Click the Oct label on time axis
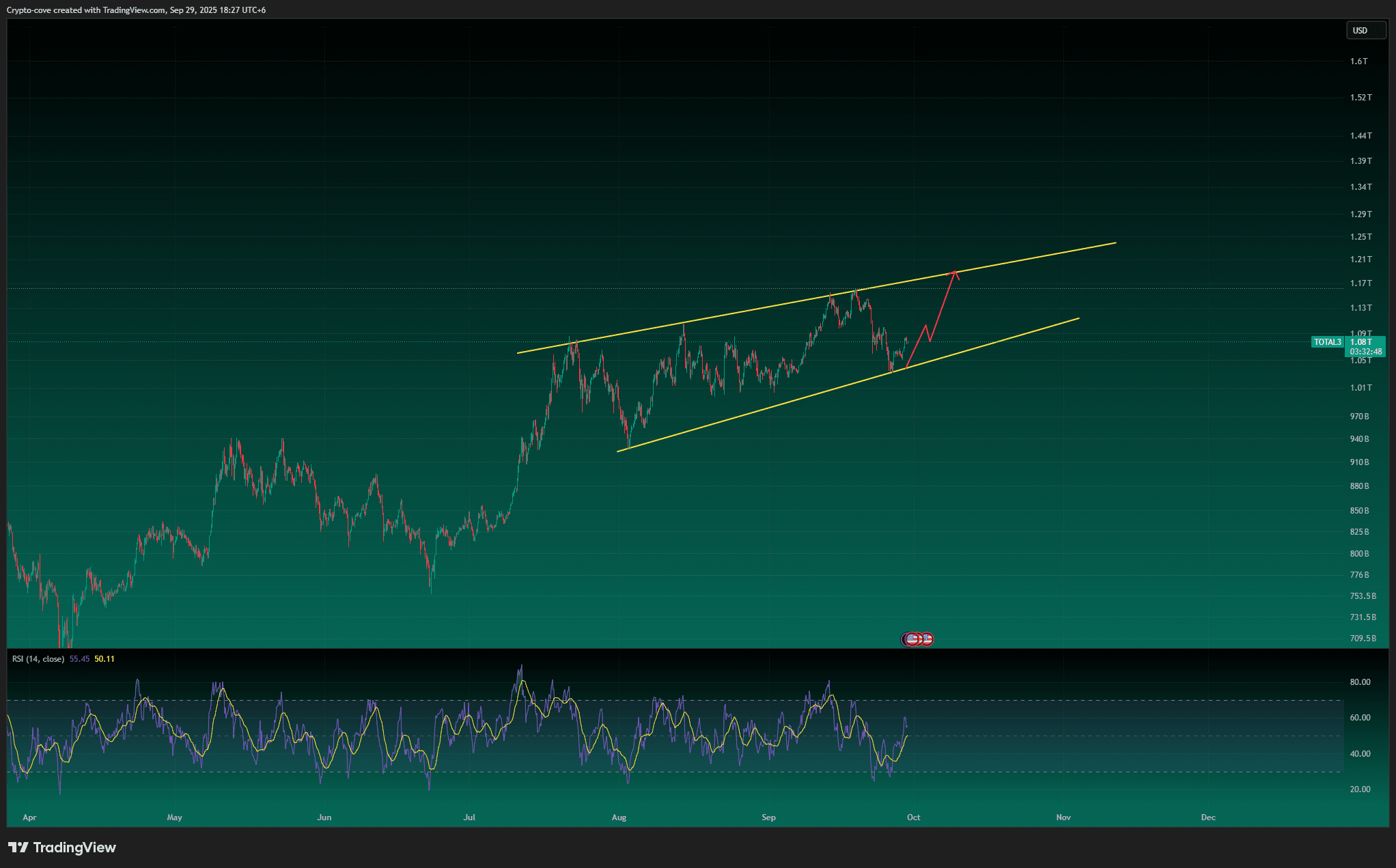1396x868 pixels. pyautogui.click(x=913, y=817)
